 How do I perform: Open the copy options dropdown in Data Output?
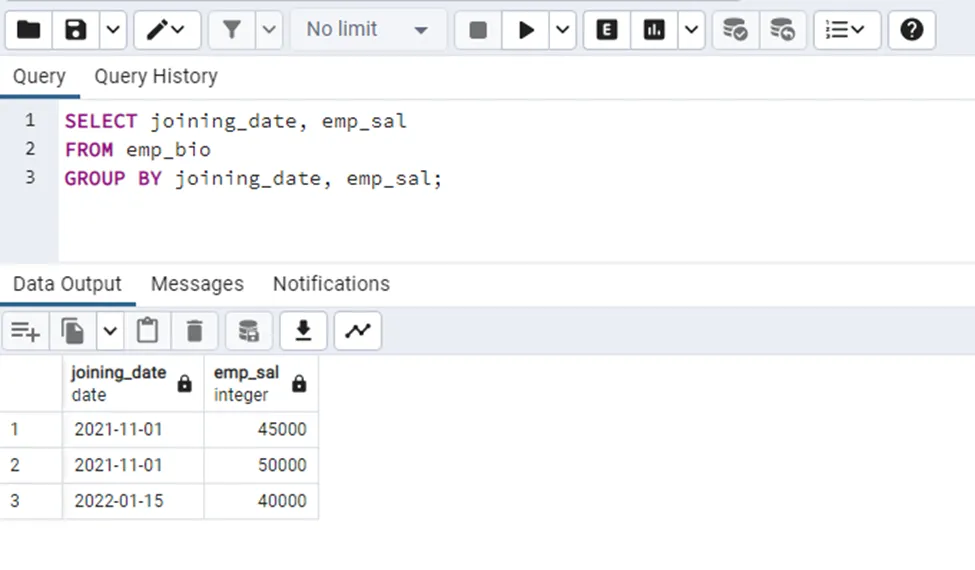tap(110, 331)
